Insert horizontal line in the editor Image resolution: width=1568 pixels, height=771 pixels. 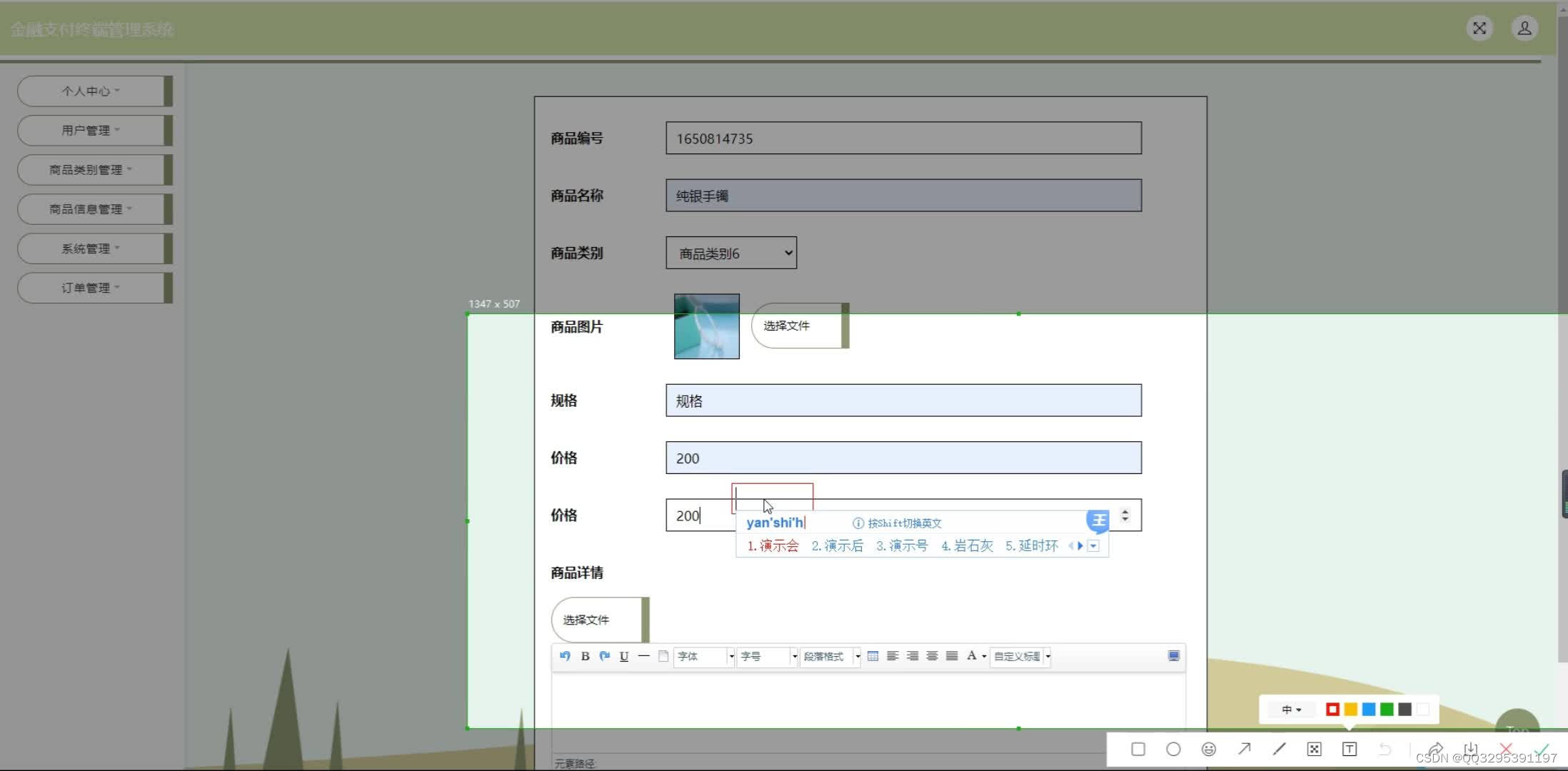pyautogui.click(x=643, y=656)
